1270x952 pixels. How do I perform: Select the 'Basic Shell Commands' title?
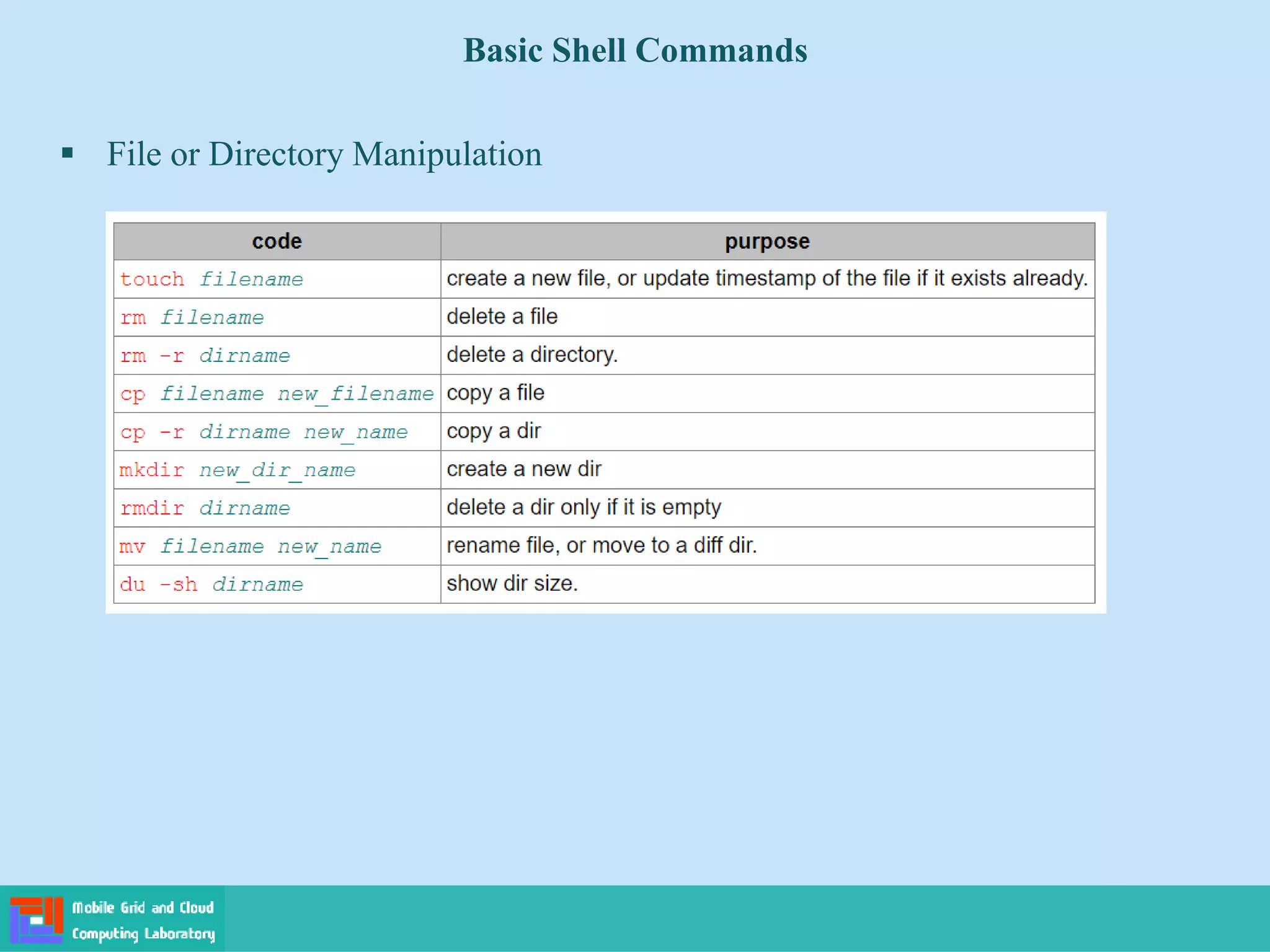tap(635, 50)
